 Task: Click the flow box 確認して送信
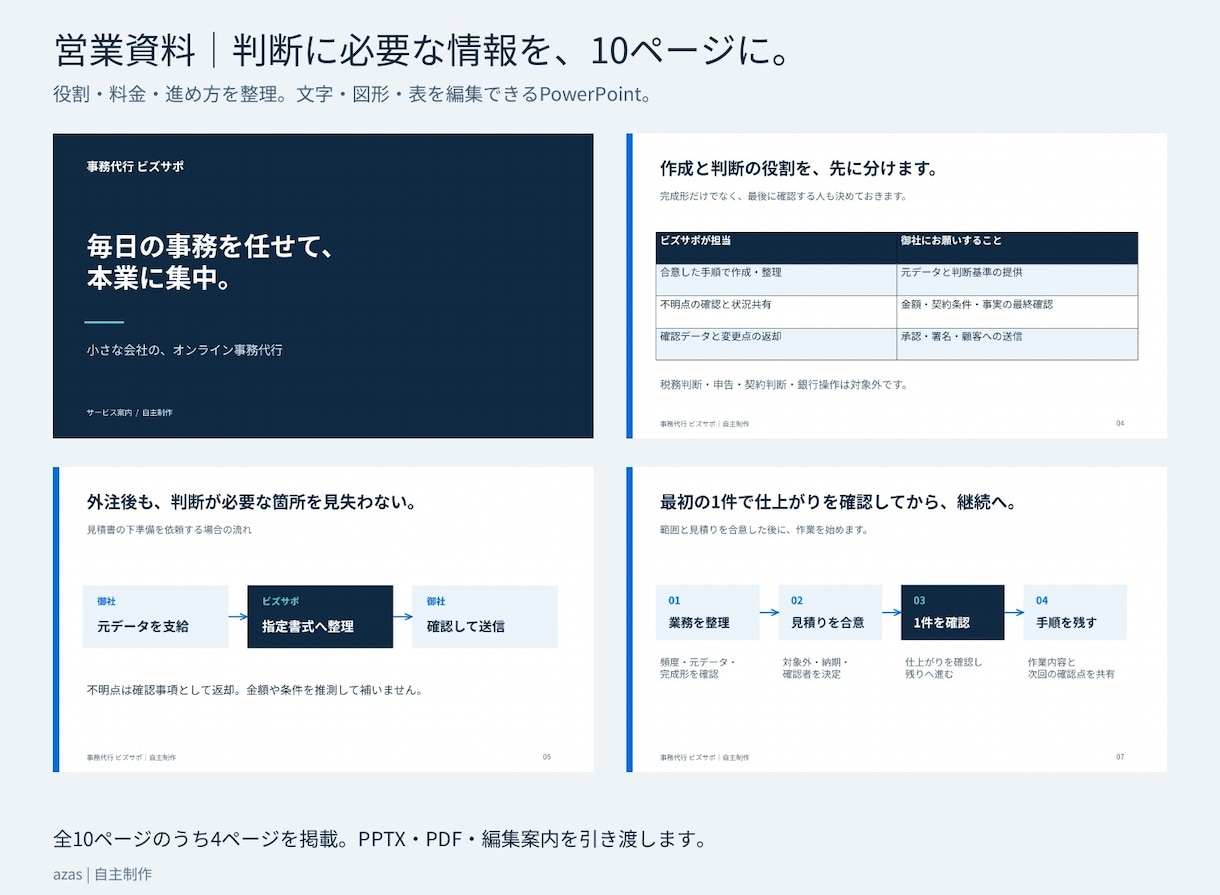pyautogui.click(x=485, y=617)
